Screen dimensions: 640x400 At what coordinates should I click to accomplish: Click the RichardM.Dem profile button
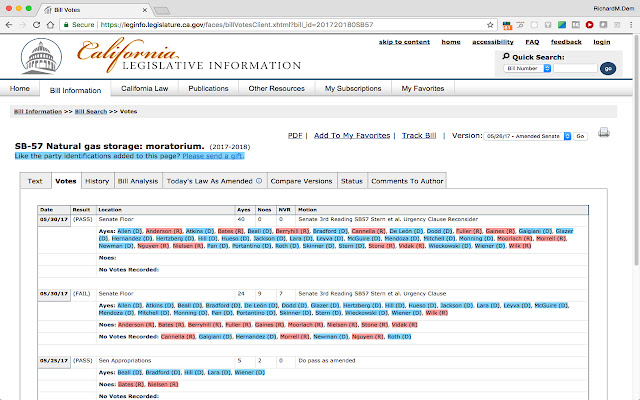coord(613,9)
